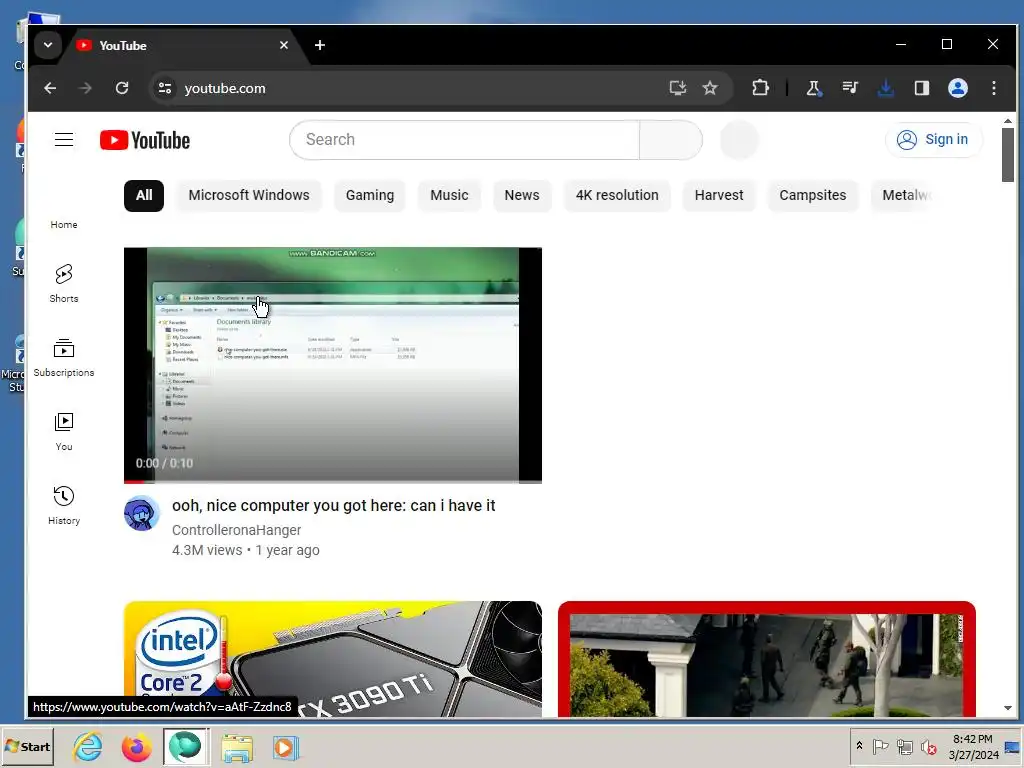
Task: Open the tab search dropdown arrow
Action: (x=48, y=45)
